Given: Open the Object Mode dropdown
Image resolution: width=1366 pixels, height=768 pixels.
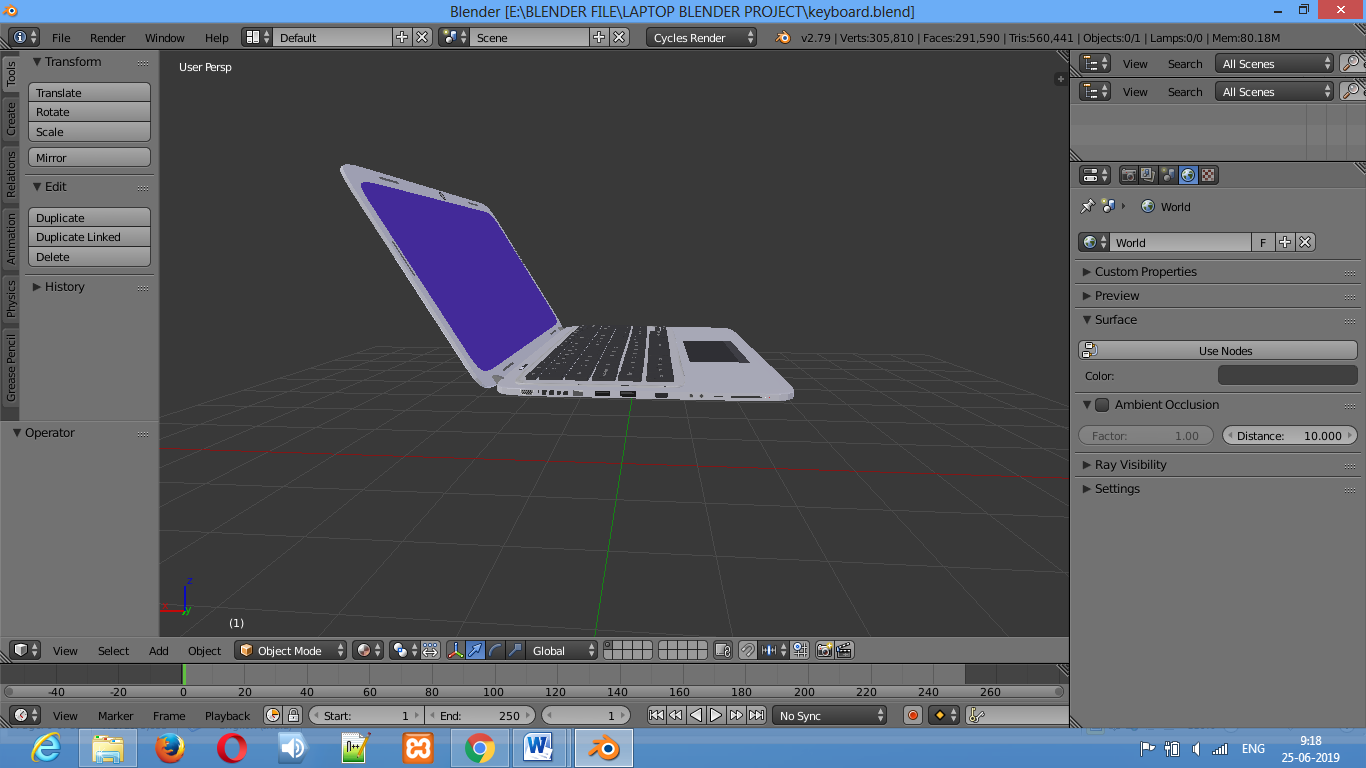Looking at the screenshot, I should [x=290, y=650].
